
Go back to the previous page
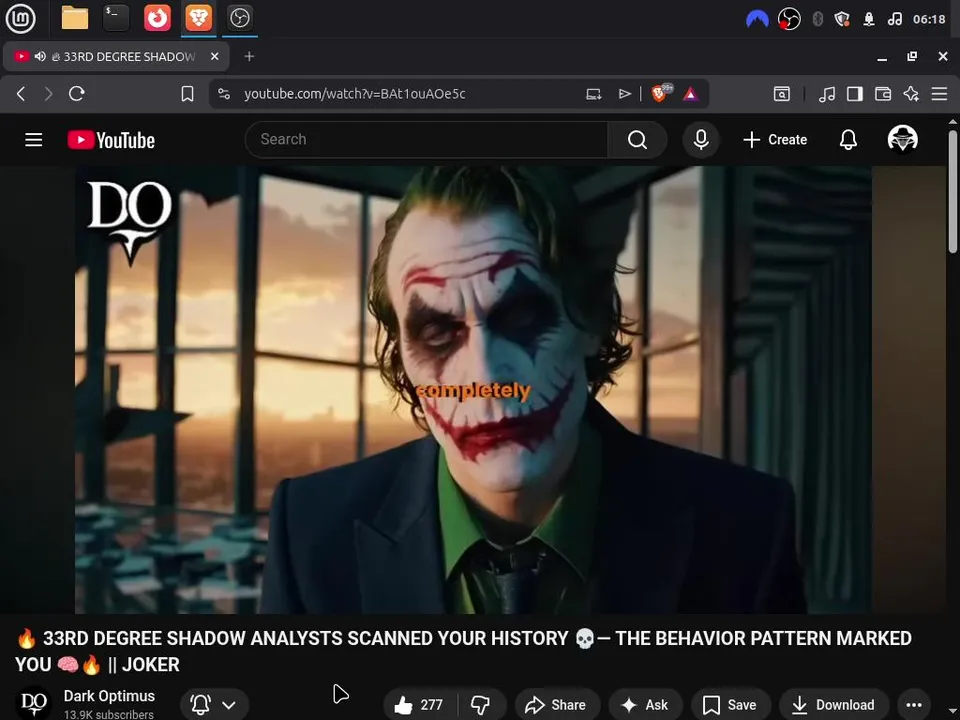coord(21,94)
